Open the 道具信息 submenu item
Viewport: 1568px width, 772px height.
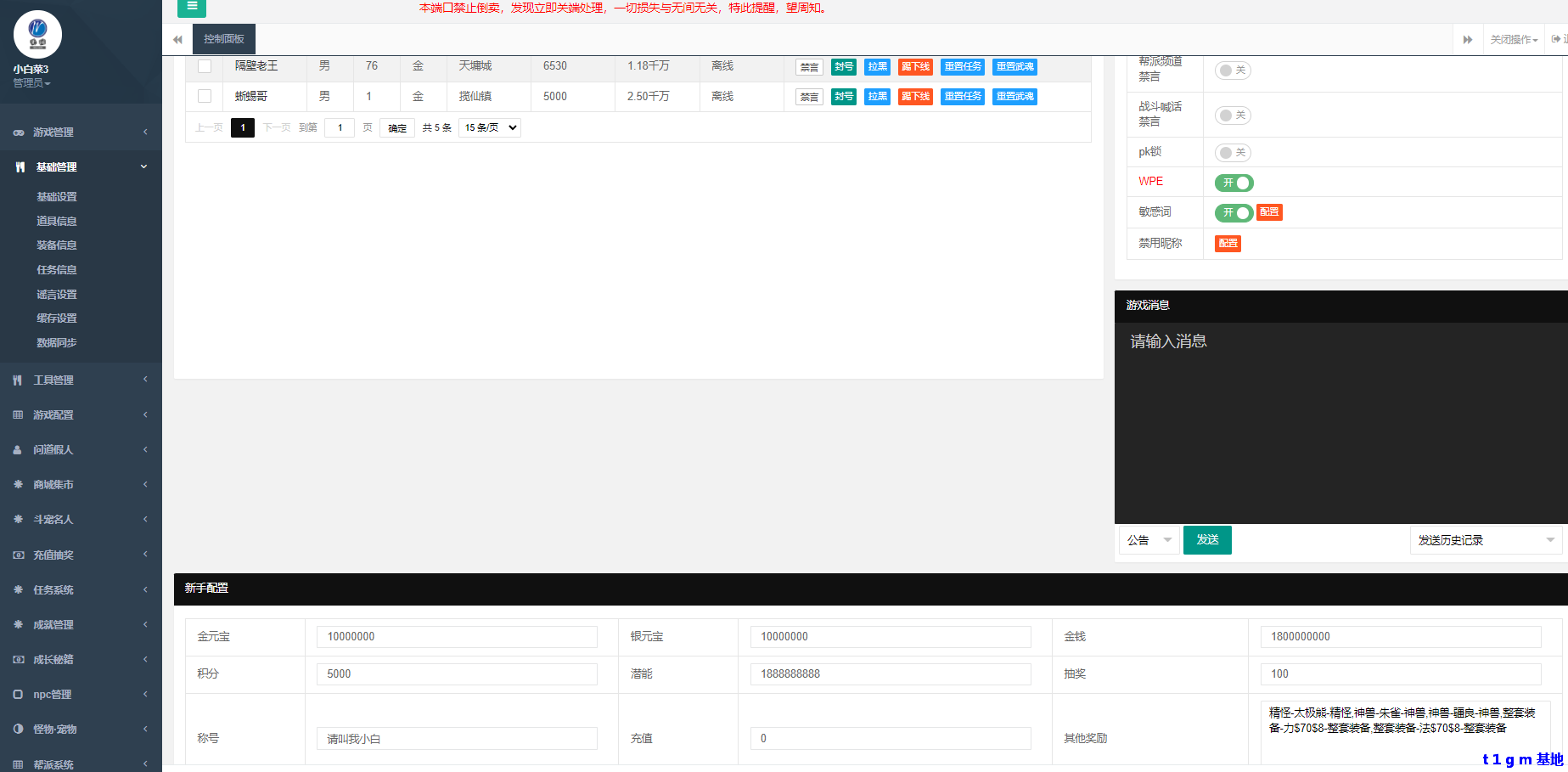(57, 222)
